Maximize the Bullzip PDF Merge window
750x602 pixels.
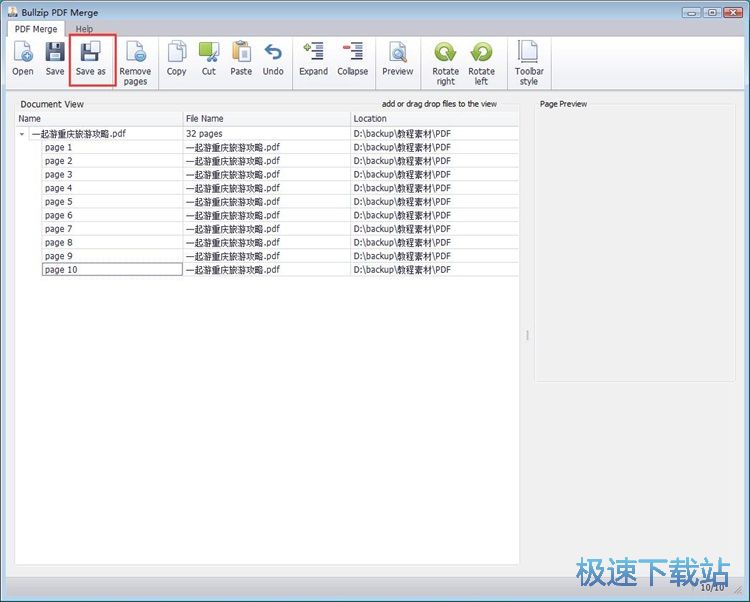712,12
